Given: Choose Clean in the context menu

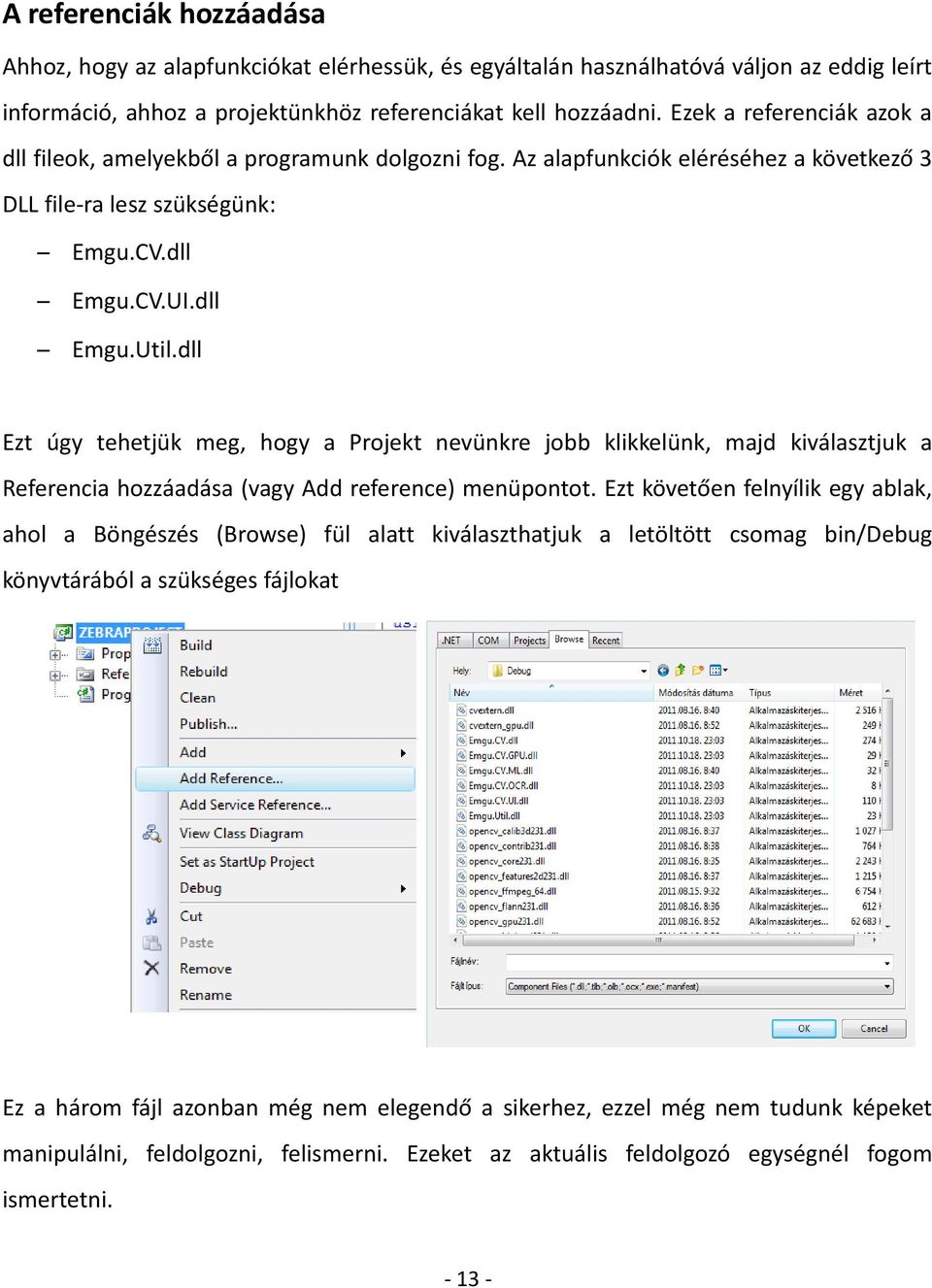Looking at the screenshot, I should (198, 697).
